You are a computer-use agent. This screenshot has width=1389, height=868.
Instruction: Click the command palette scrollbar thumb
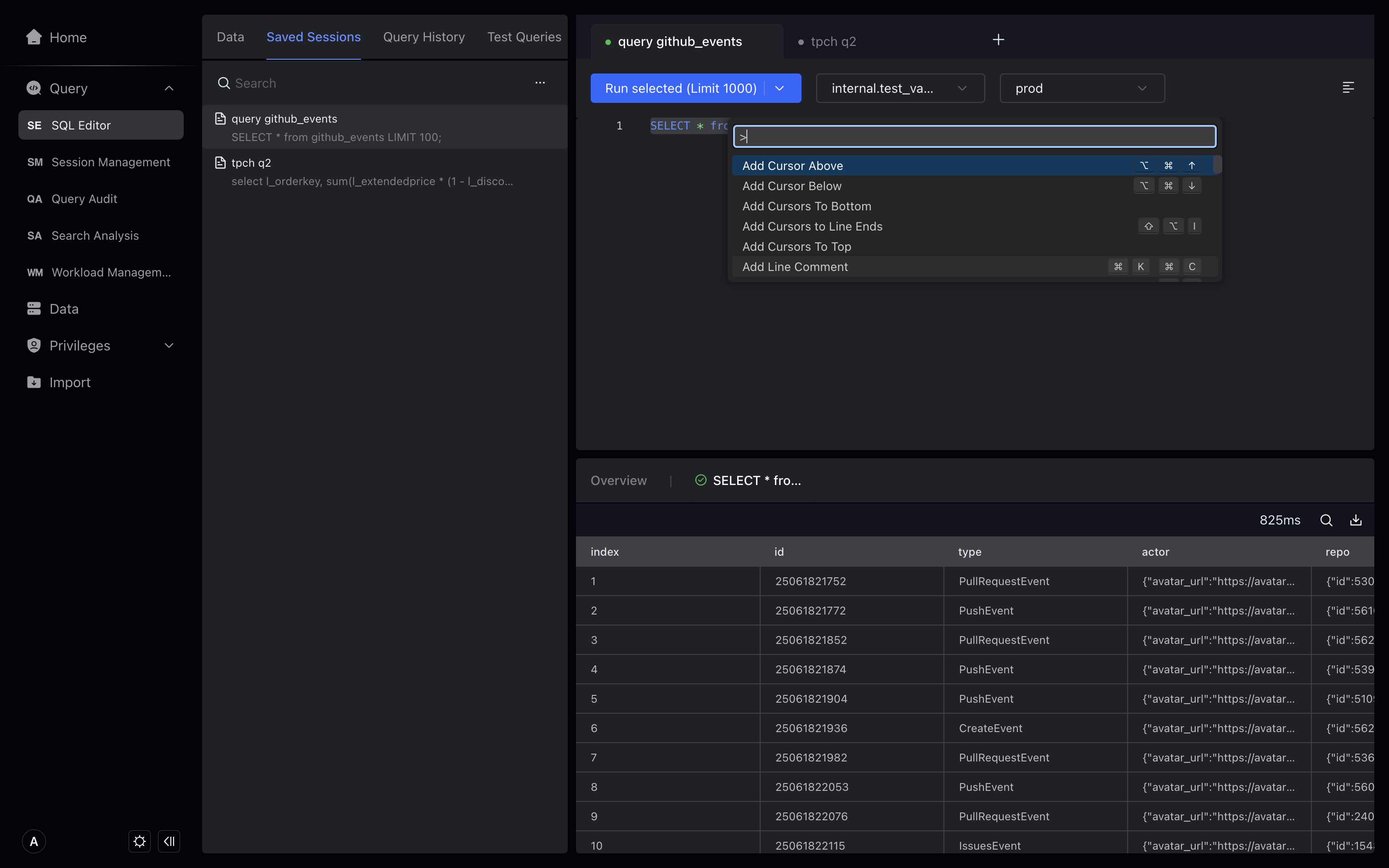coord(1217,165)
